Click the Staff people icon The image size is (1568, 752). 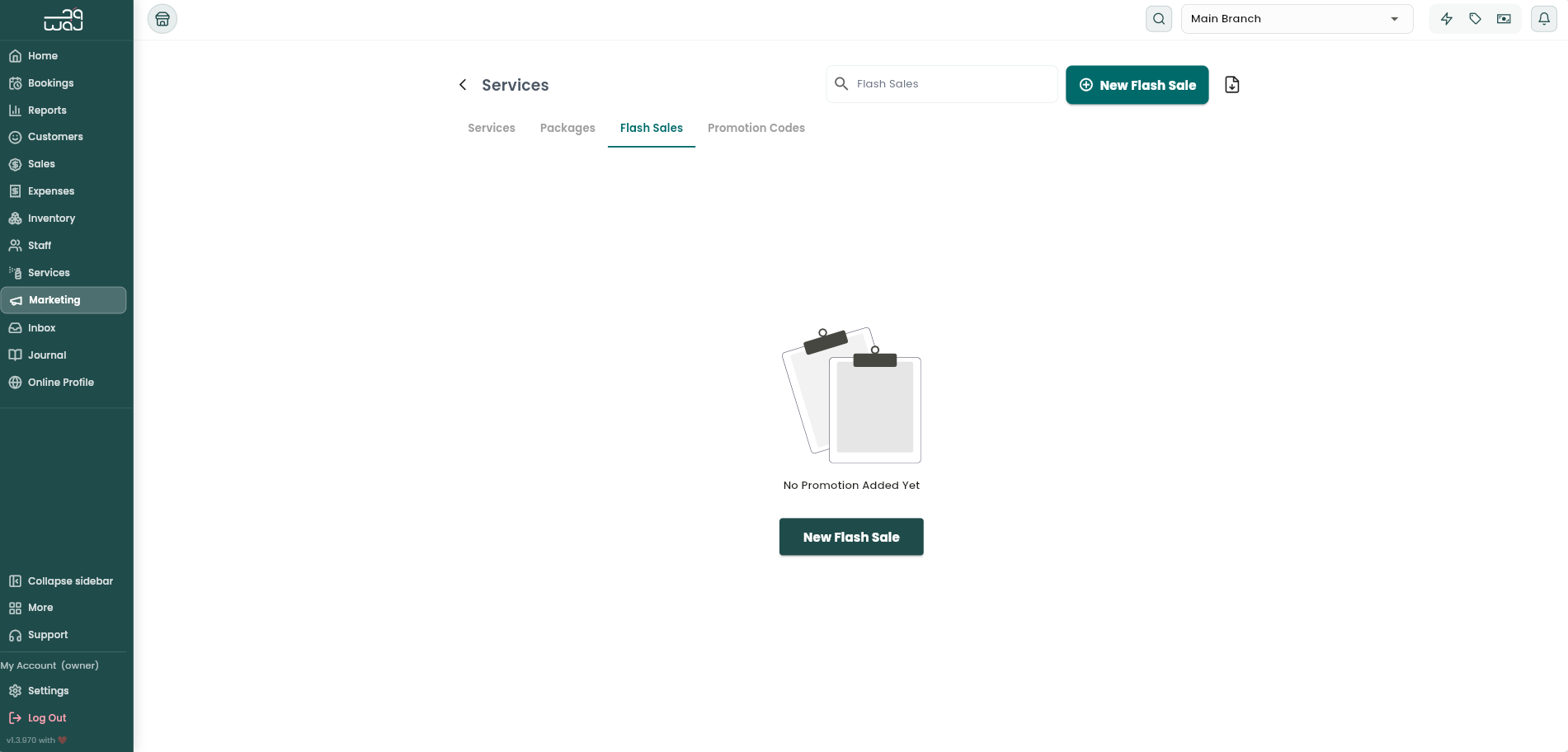[15, 246]
